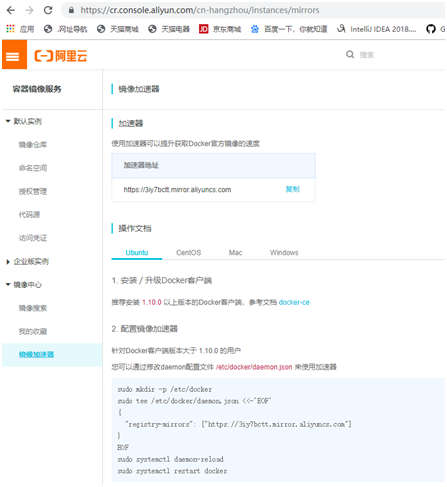447x487 pixels.
Task: Switch to the Ubuntu tab
Action: (x=137, y=253)
